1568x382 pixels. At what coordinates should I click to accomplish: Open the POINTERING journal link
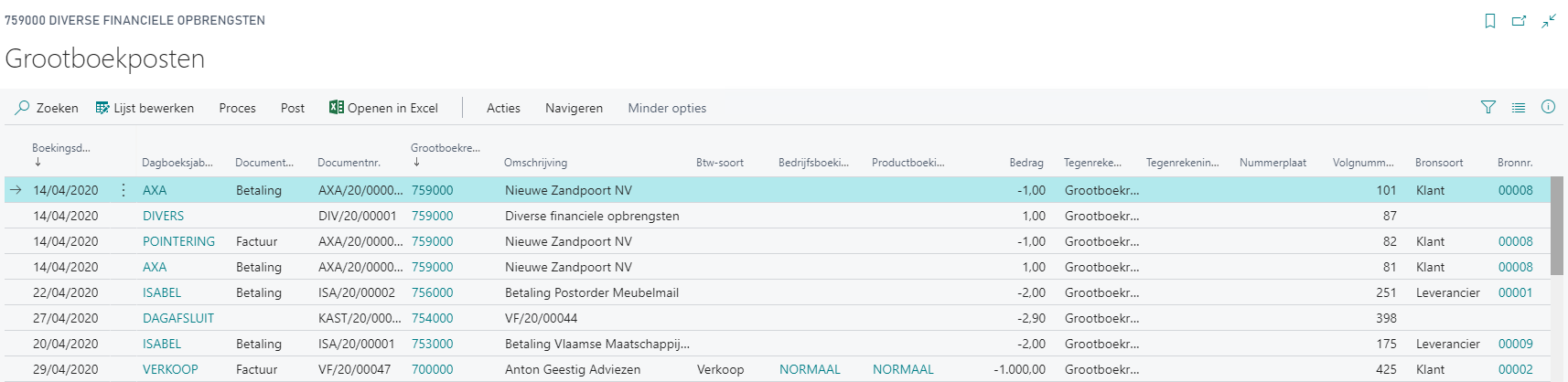(178, 241)
